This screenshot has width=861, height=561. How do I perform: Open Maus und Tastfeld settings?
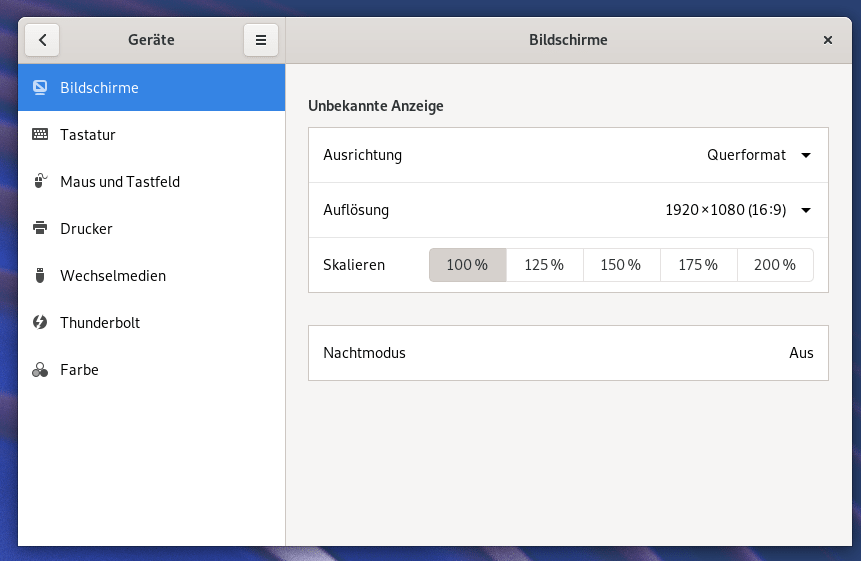(x=152, y=182)
